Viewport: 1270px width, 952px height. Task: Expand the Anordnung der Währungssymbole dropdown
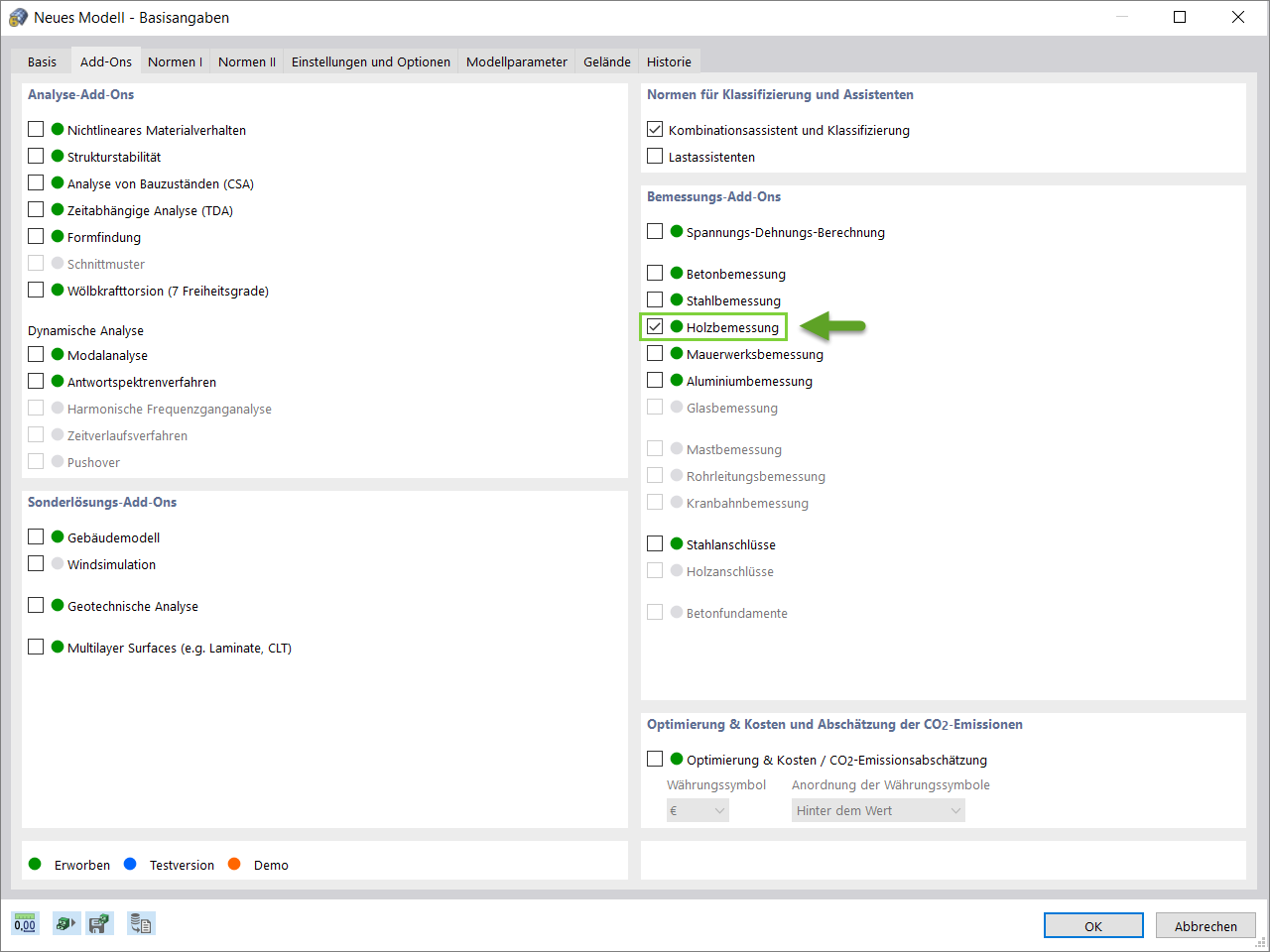pyautogui.click(x=878, y=811)
